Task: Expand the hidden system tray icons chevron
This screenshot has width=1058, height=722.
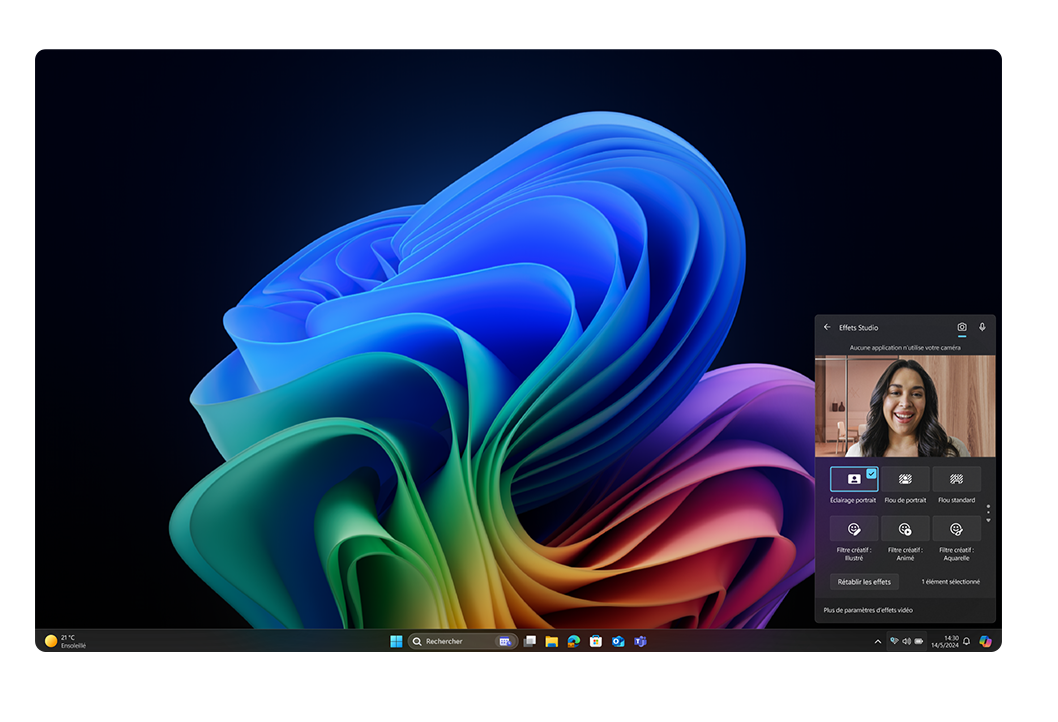Action: tap(878, 641)
